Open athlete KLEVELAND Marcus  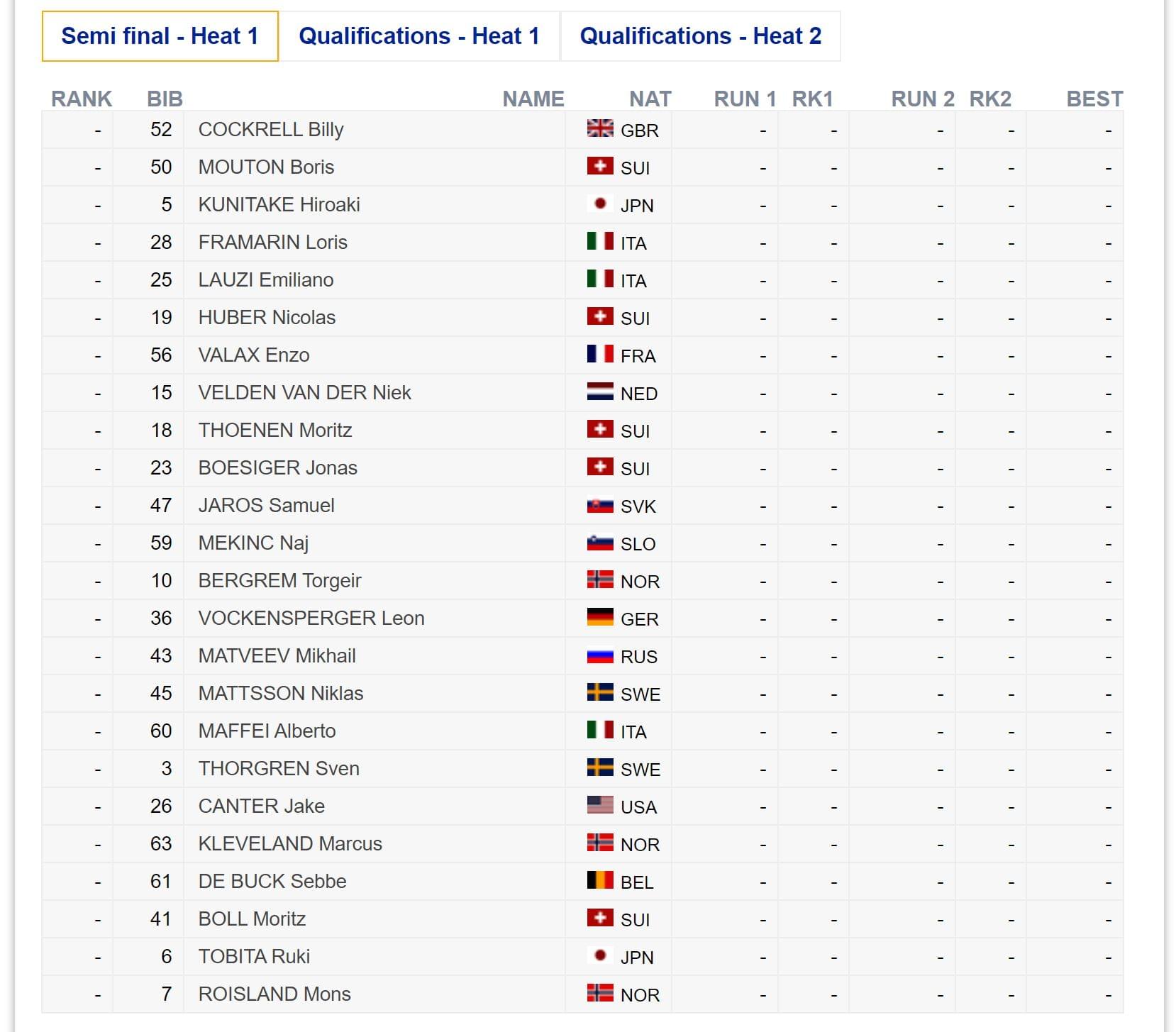290,843
